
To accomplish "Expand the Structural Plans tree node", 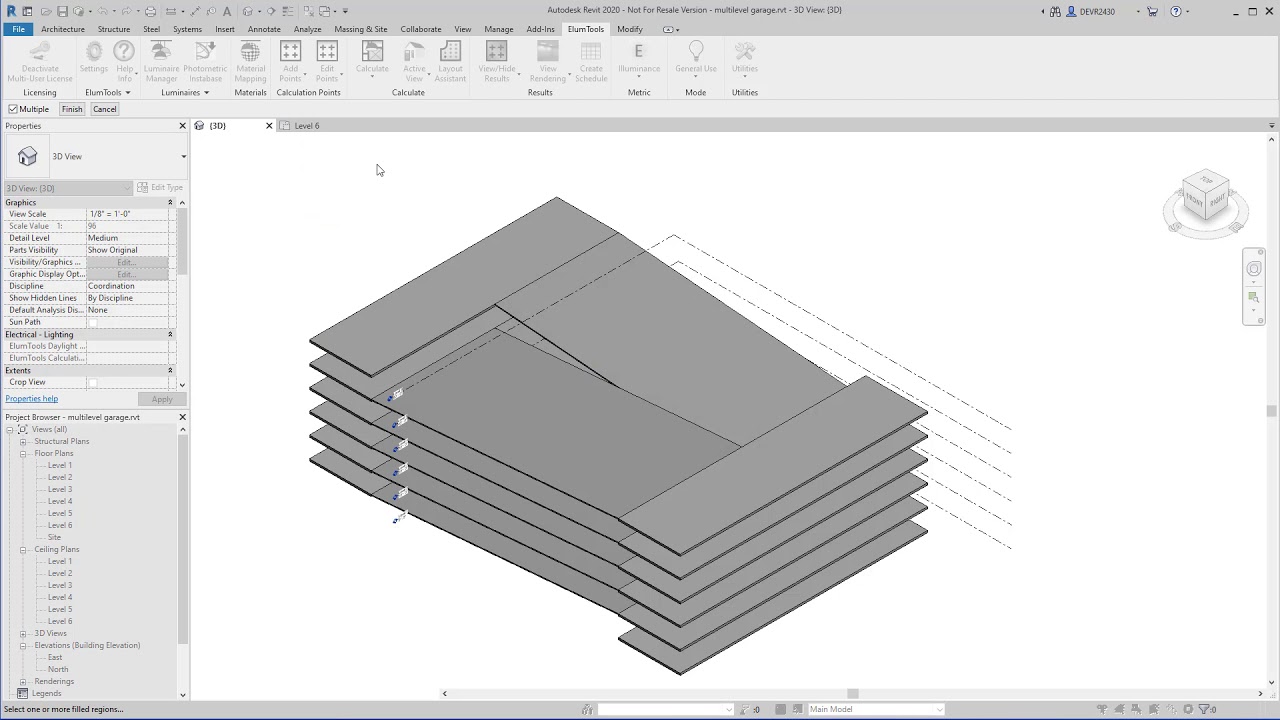I will [x=23, y=442].
